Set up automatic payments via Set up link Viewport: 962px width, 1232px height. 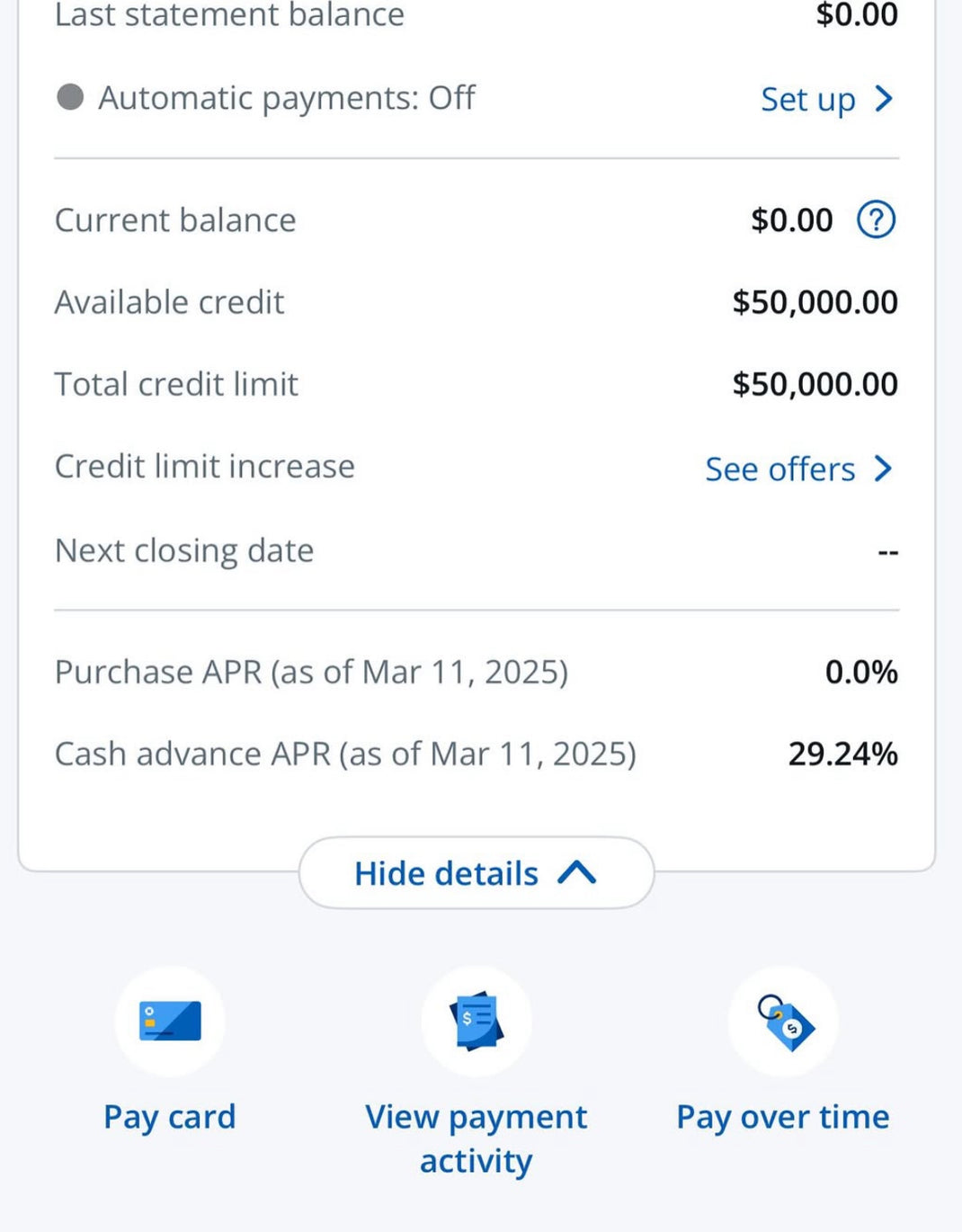807,99
